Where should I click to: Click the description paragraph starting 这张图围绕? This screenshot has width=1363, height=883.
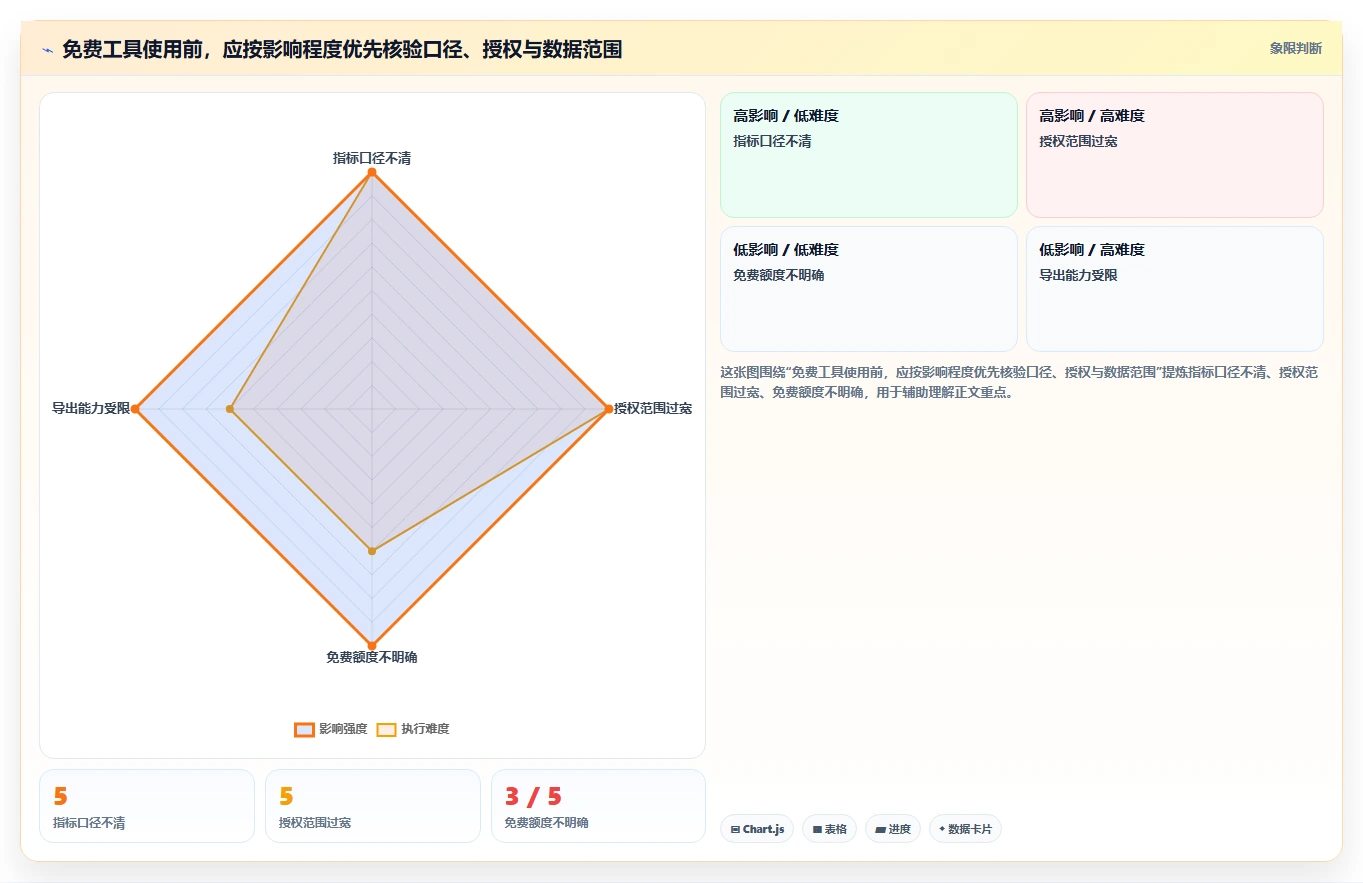click(x=1019, y=382)
